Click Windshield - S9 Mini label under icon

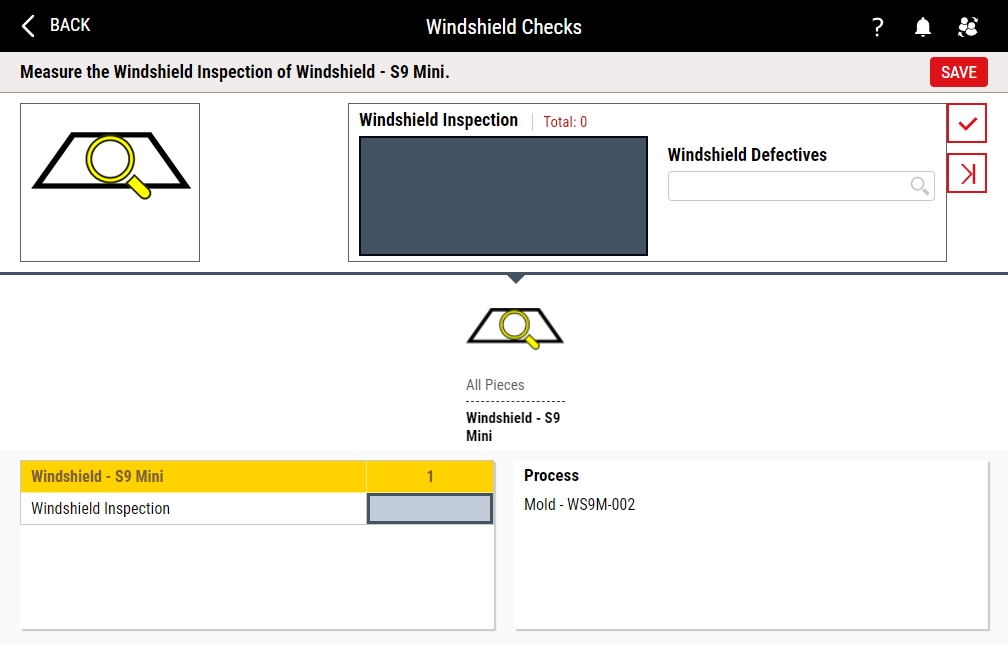click(513, 426)
